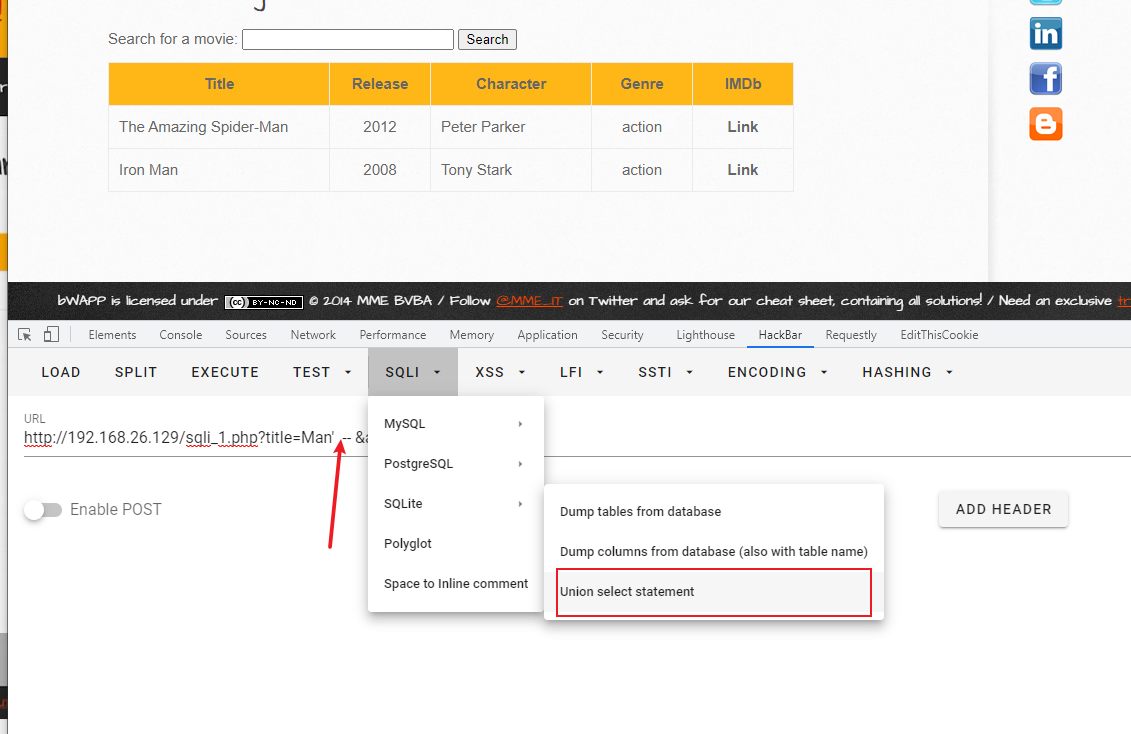Screen dimensions: 1131x734
Task: Click the Genre column header
Action: pyautogui.click(x=642, y=84)
